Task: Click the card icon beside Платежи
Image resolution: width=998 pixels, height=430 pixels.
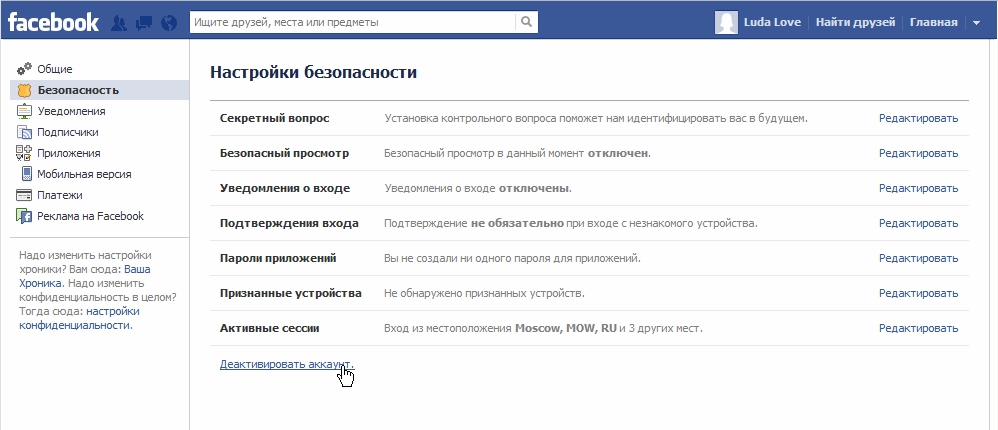Action: pos(24,195)
